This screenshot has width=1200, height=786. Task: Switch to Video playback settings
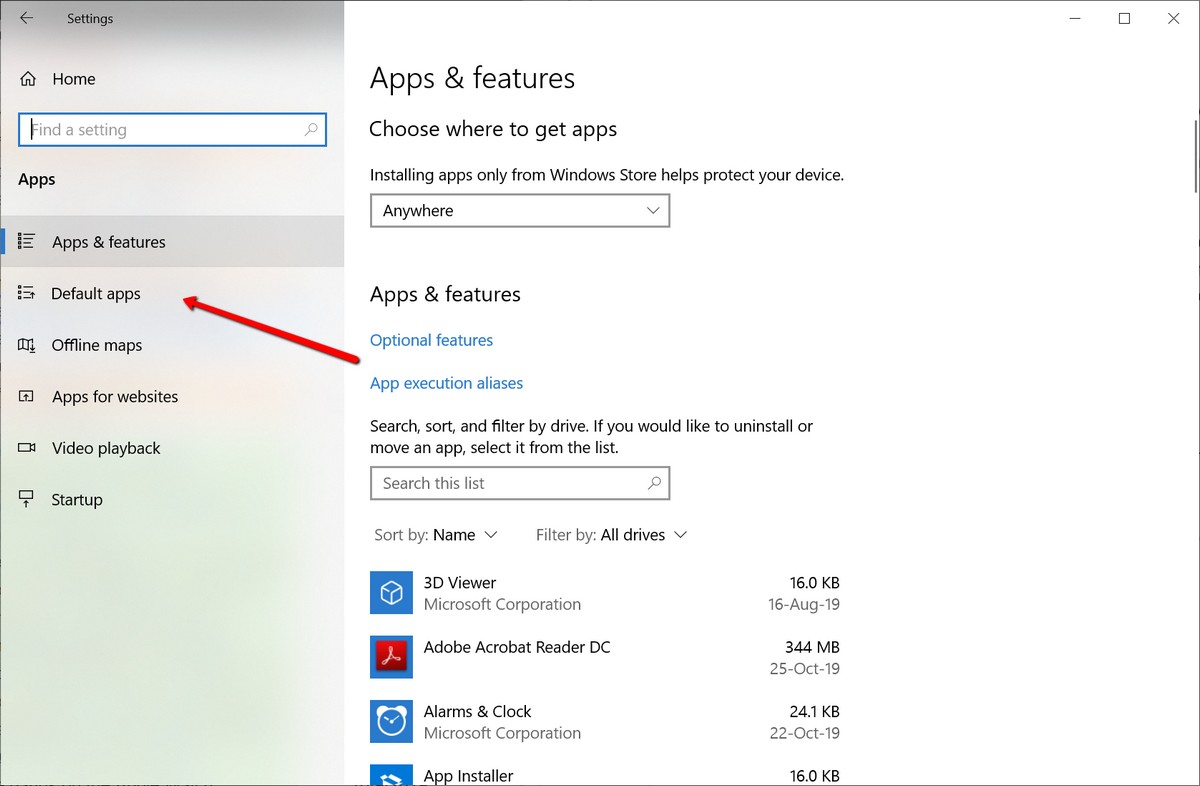coord(106,448)
